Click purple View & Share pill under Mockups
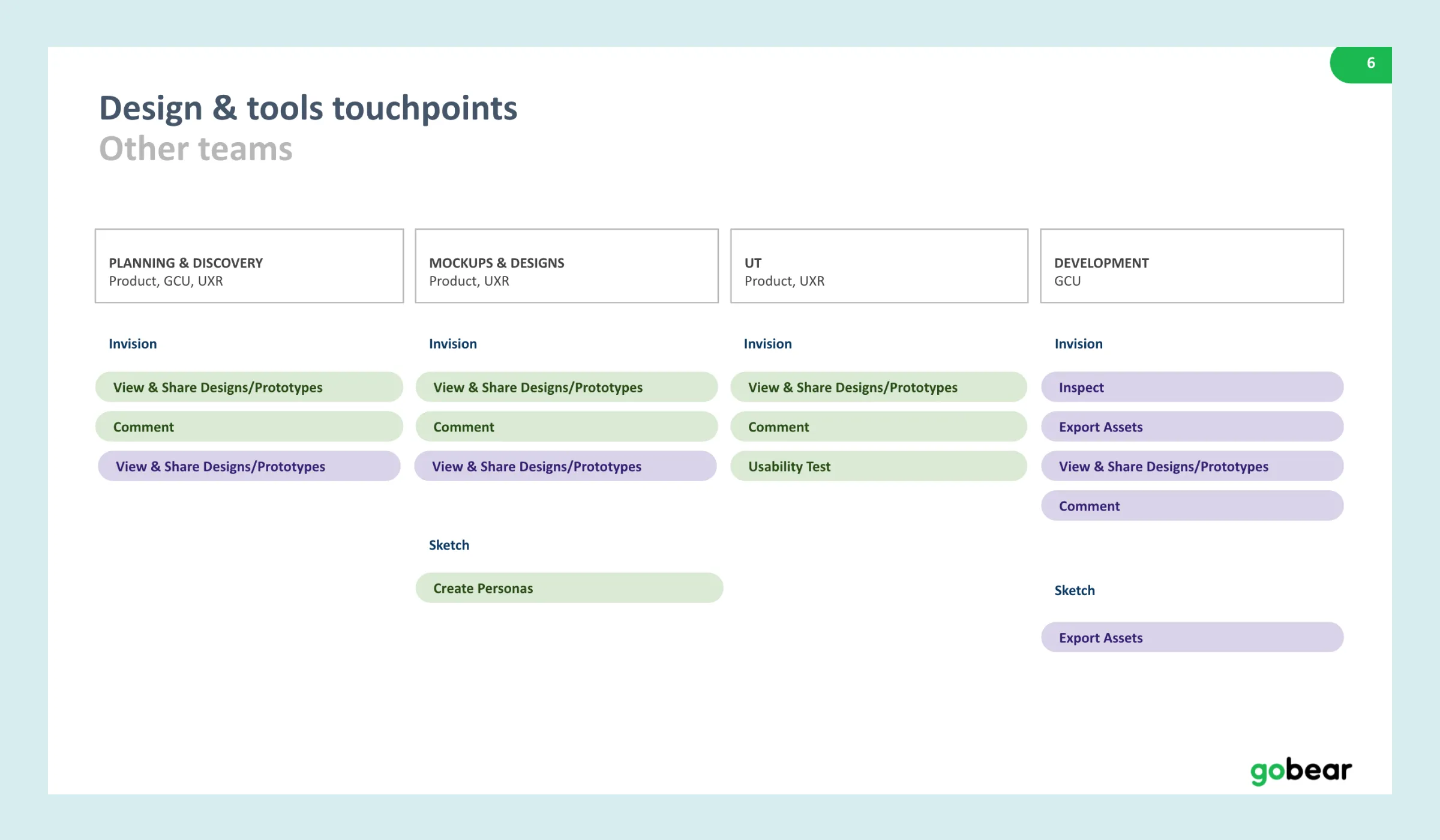 coord(565,466)
